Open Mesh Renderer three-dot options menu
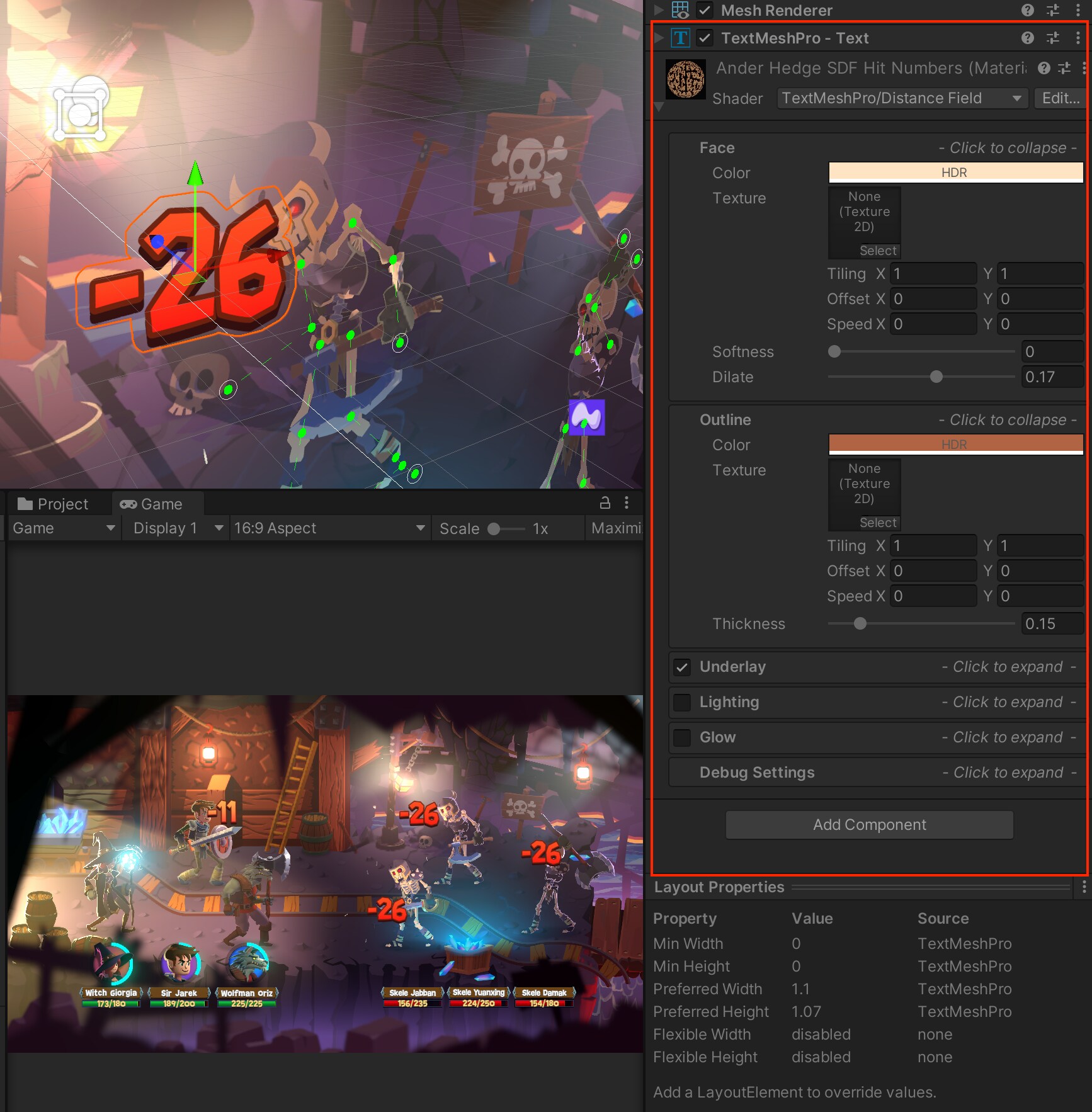 coord(1078,10)
